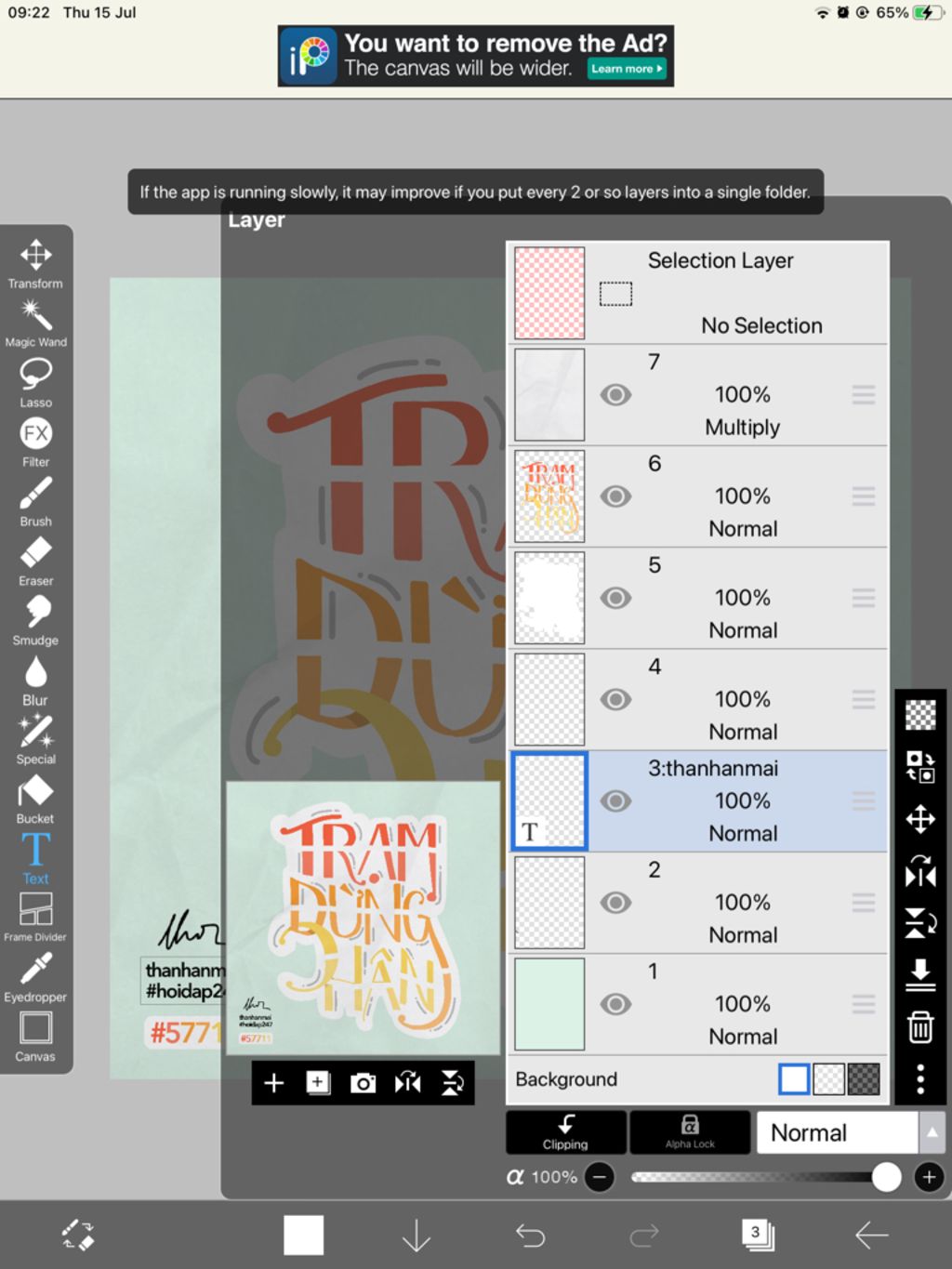The image size is (952, 1269).
Task: Click Learn more in the ad banner
Action: point(628,69)
